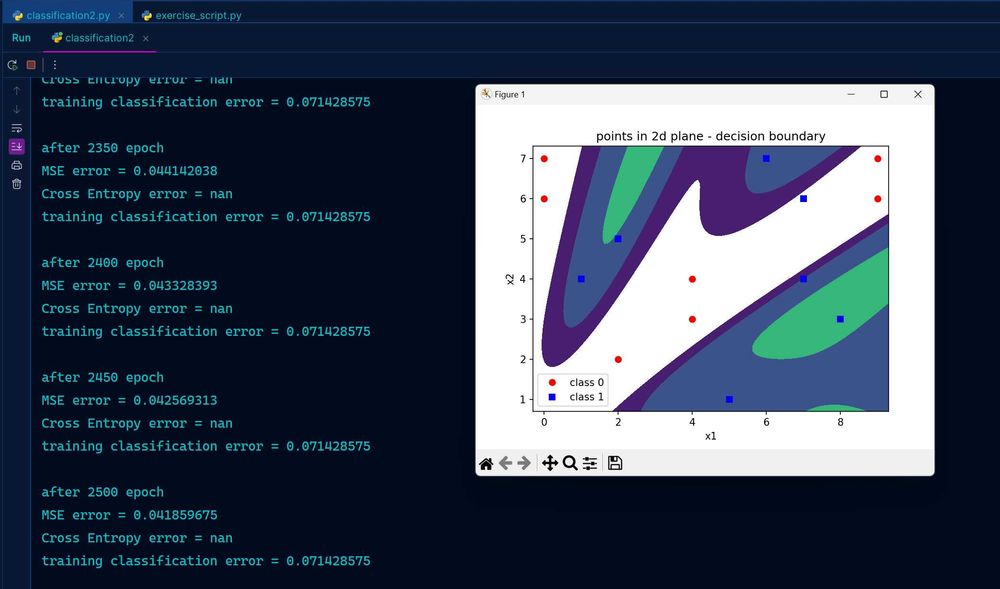The width and height of the screenshot is (1000, 589).
Task: Click the 'after 2450 epoch' output line
Action: click(103, 377)
